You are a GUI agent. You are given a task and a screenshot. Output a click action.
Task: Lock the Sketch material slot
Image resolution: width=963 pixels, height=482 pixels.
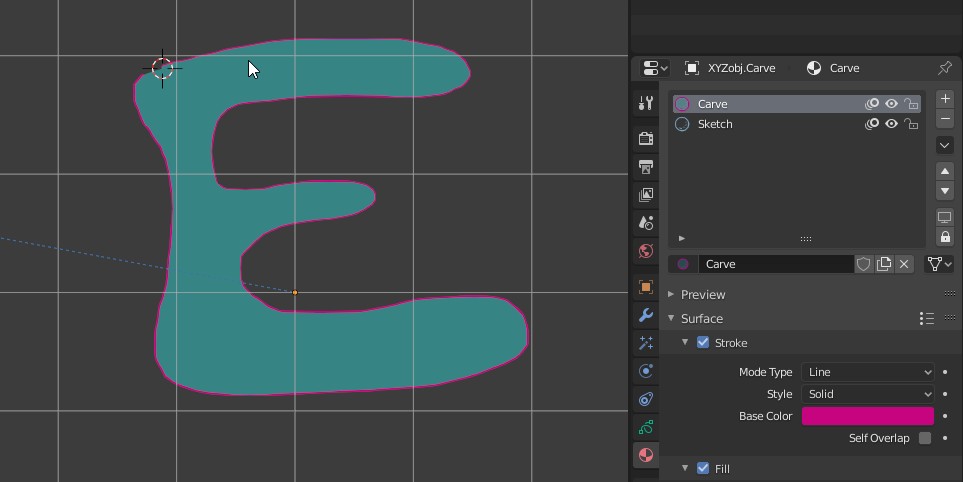tap(911, 124)
